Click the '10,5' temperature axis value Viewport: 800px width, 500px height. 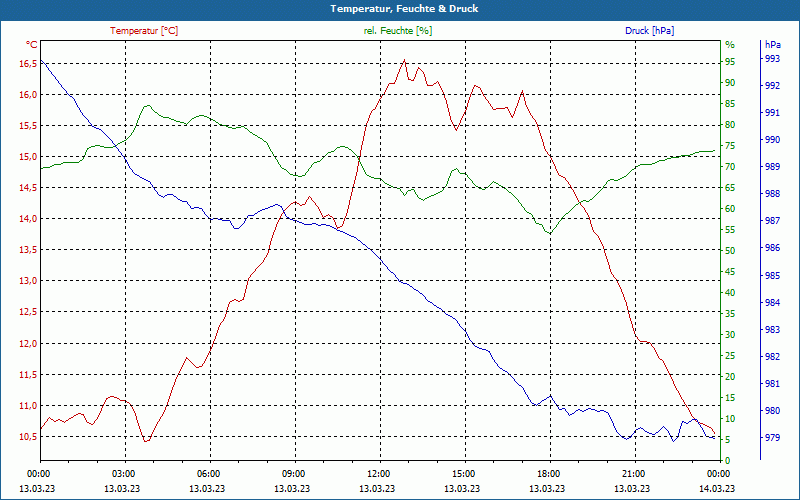tap(28, 437)
